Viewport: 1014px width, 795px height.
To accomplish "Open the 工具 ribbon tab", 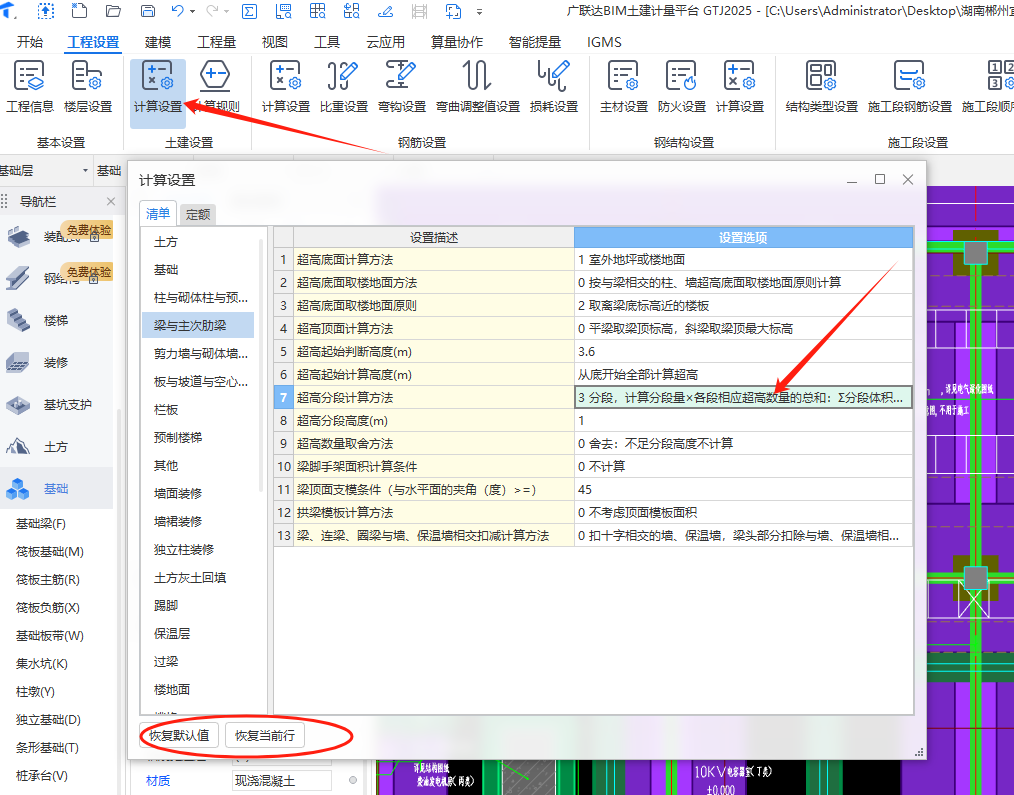I will tap(327, 42).
